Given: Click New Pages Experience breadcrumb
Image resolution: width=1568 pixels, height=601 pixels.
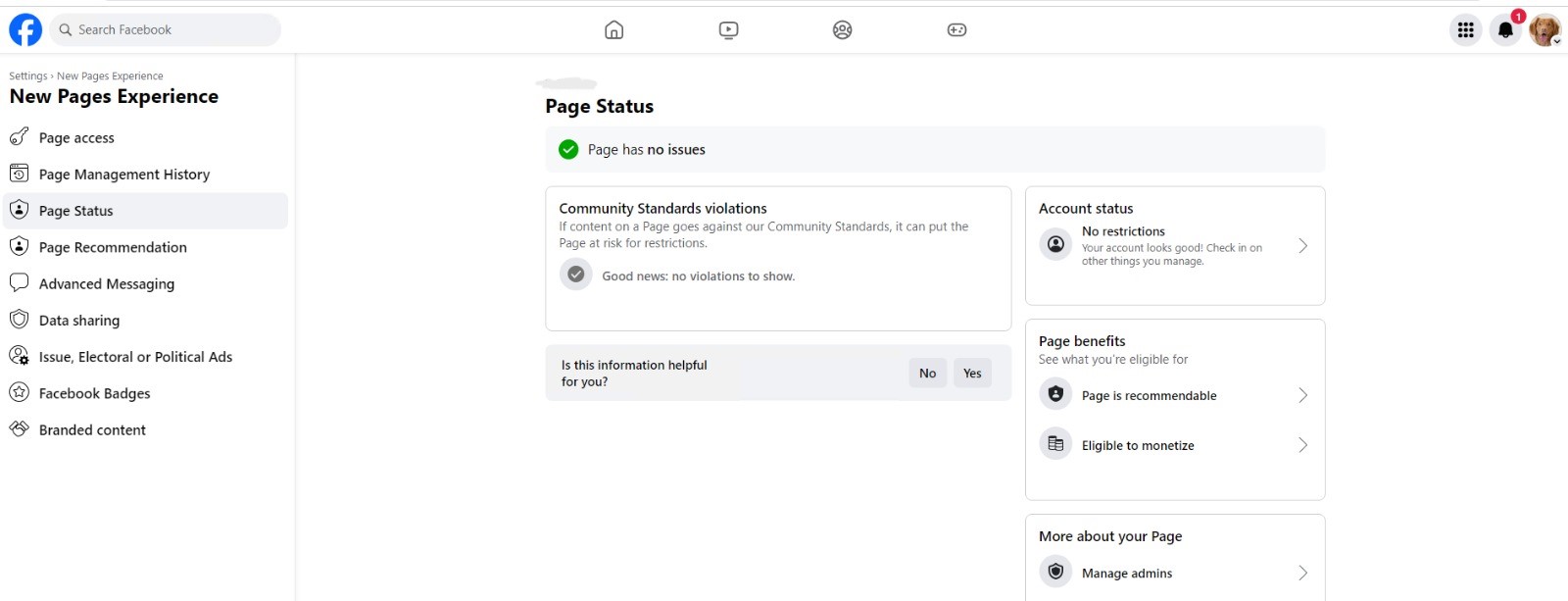Looking at the screenshot, I should tap(110, 75).
